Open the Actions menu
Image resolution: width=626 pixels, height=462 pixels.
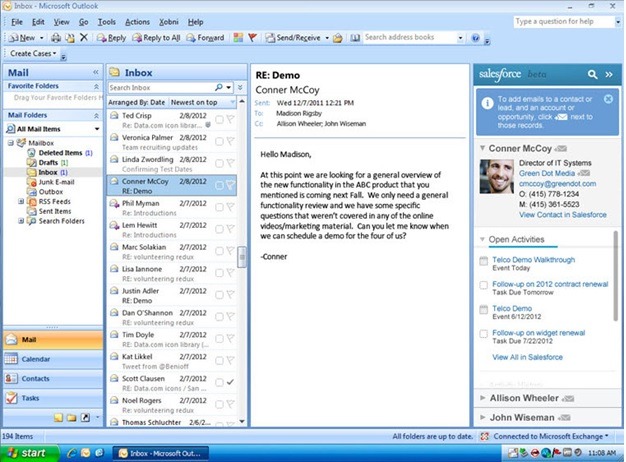click(137, 22)
